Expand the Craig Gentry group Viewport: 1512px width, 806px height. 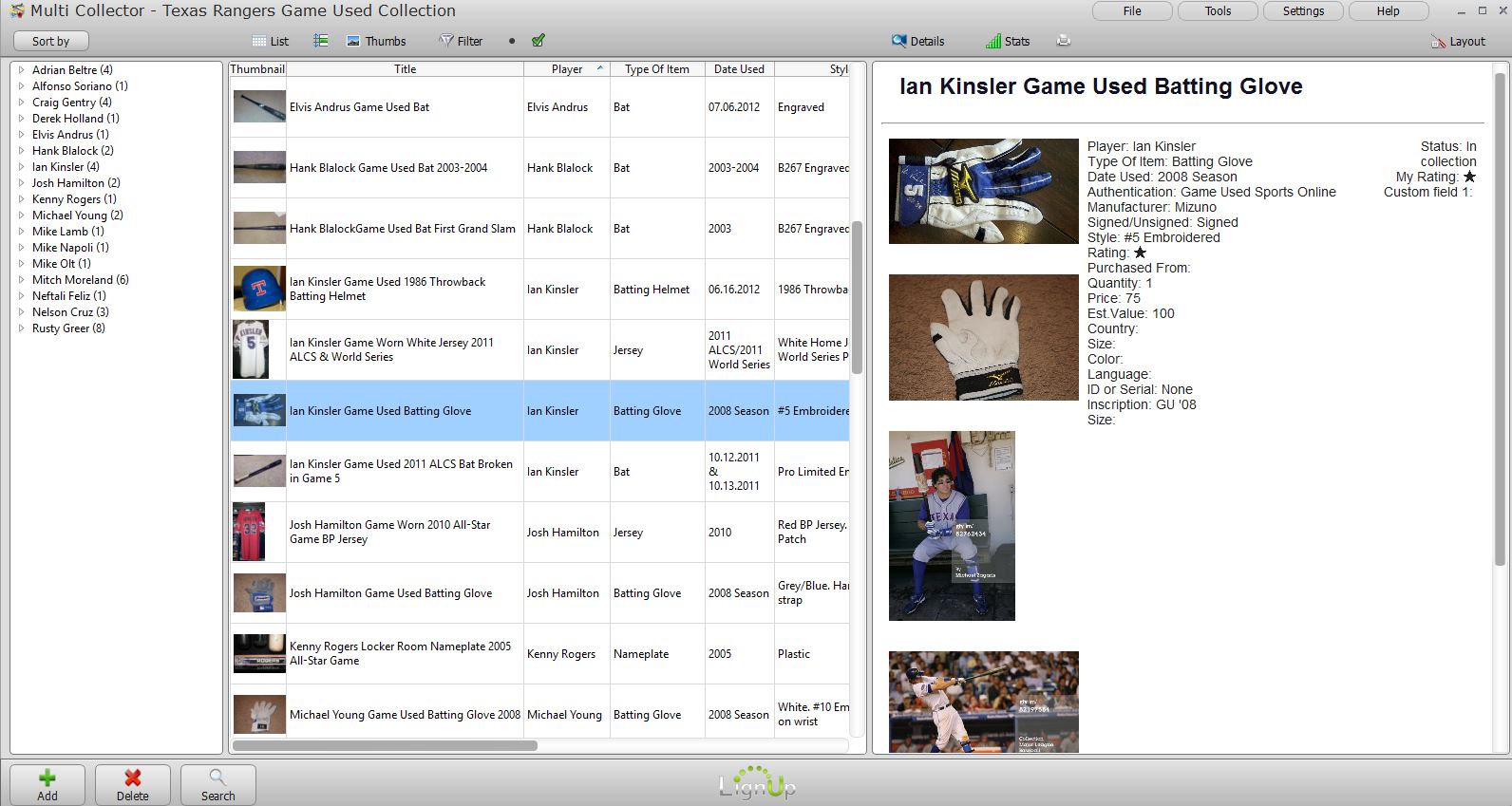pyautogui.click(x=22, y=103)
